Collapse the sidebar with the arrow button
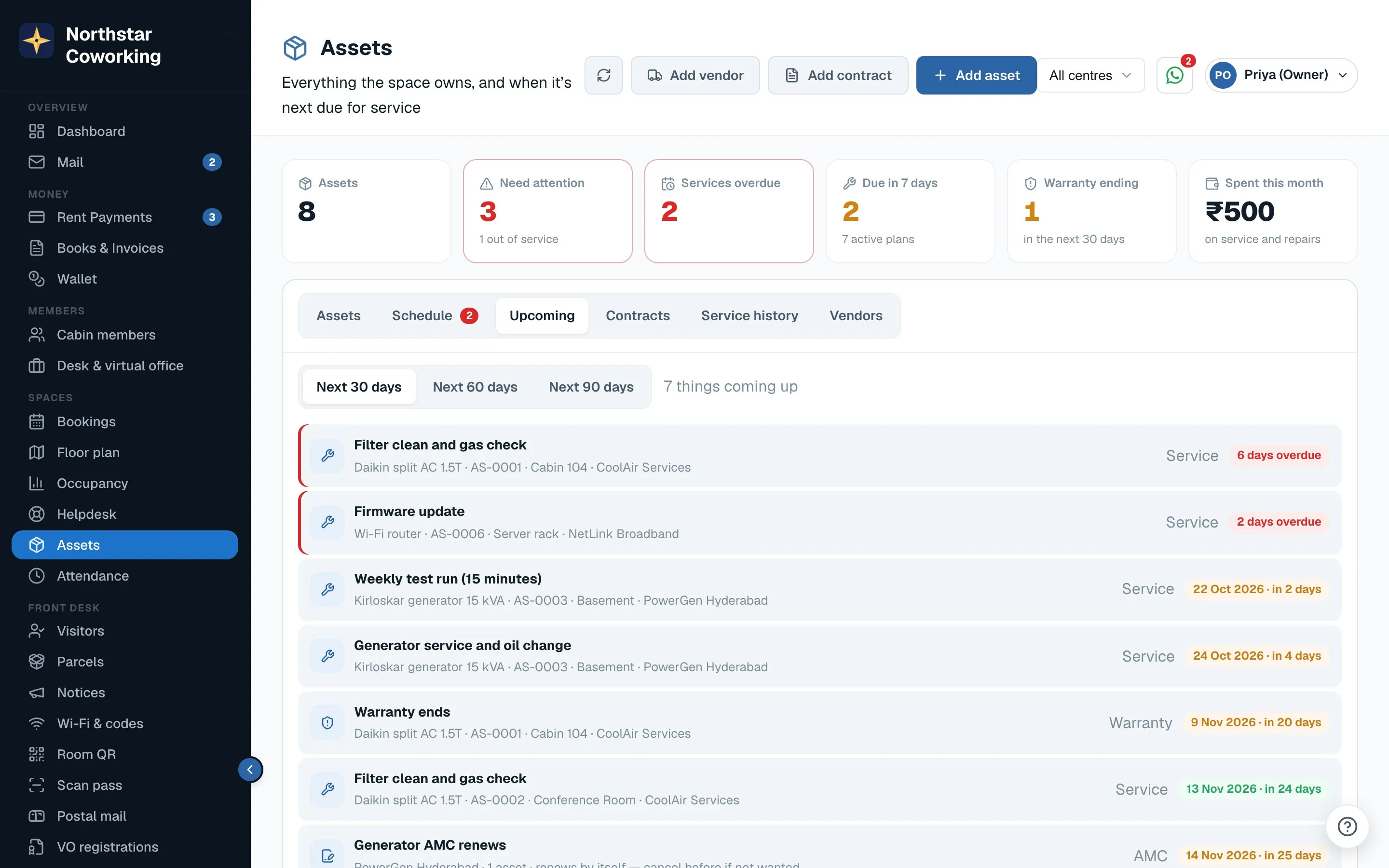This screenshot has width=1389, height=868. pos(250,769)
